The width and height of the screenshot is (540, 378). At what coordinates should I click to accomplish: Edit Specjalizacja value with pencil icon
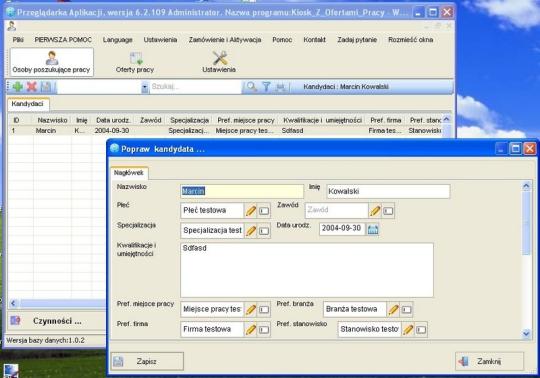click(x=251, y=231)
